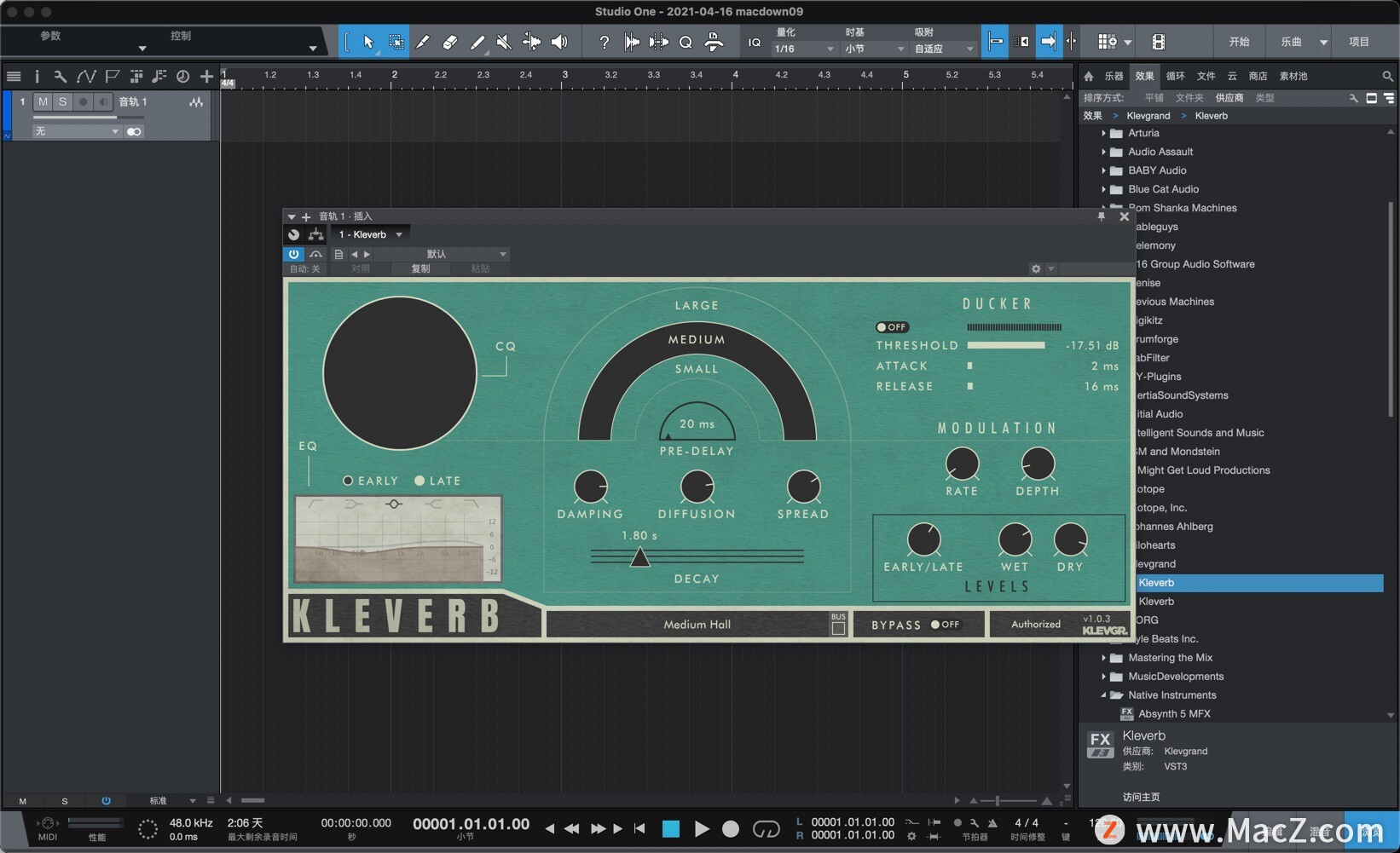Expand Mastering the Mix folder
1400x853 pixels.
[x=1103, y=658]
